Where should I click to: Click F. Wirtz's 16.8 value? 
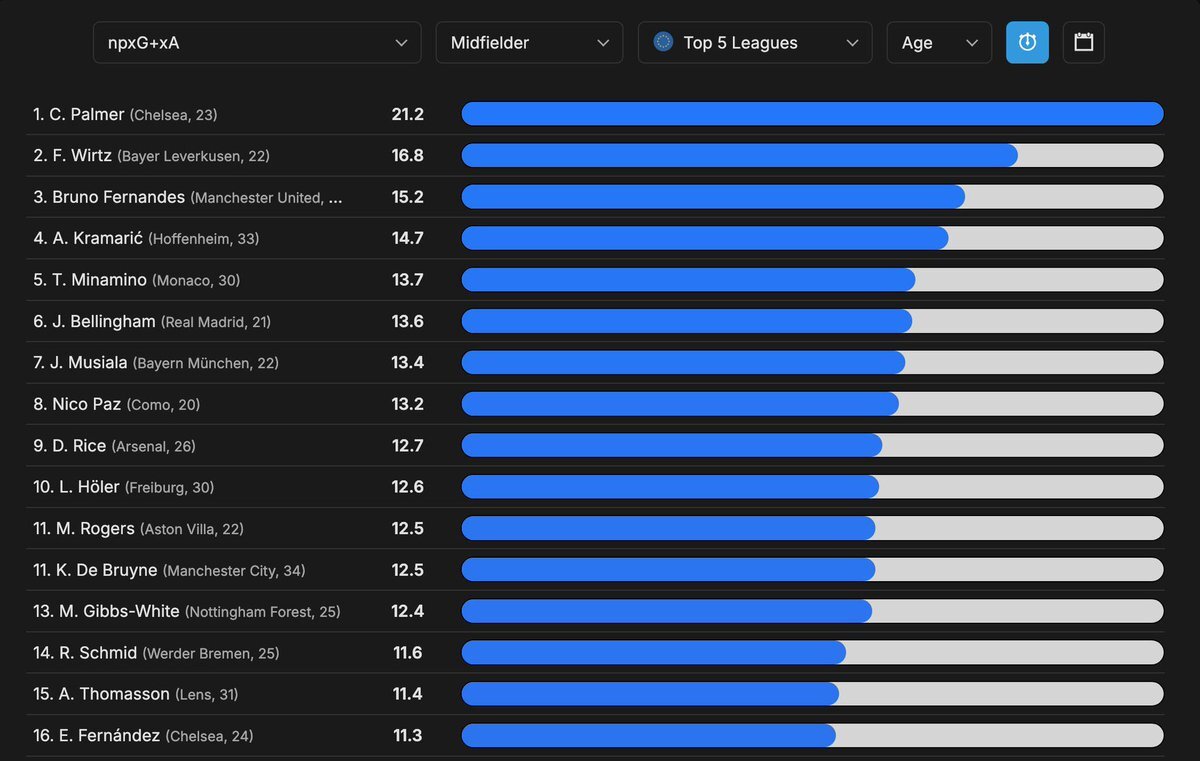(x=408, y=156)
